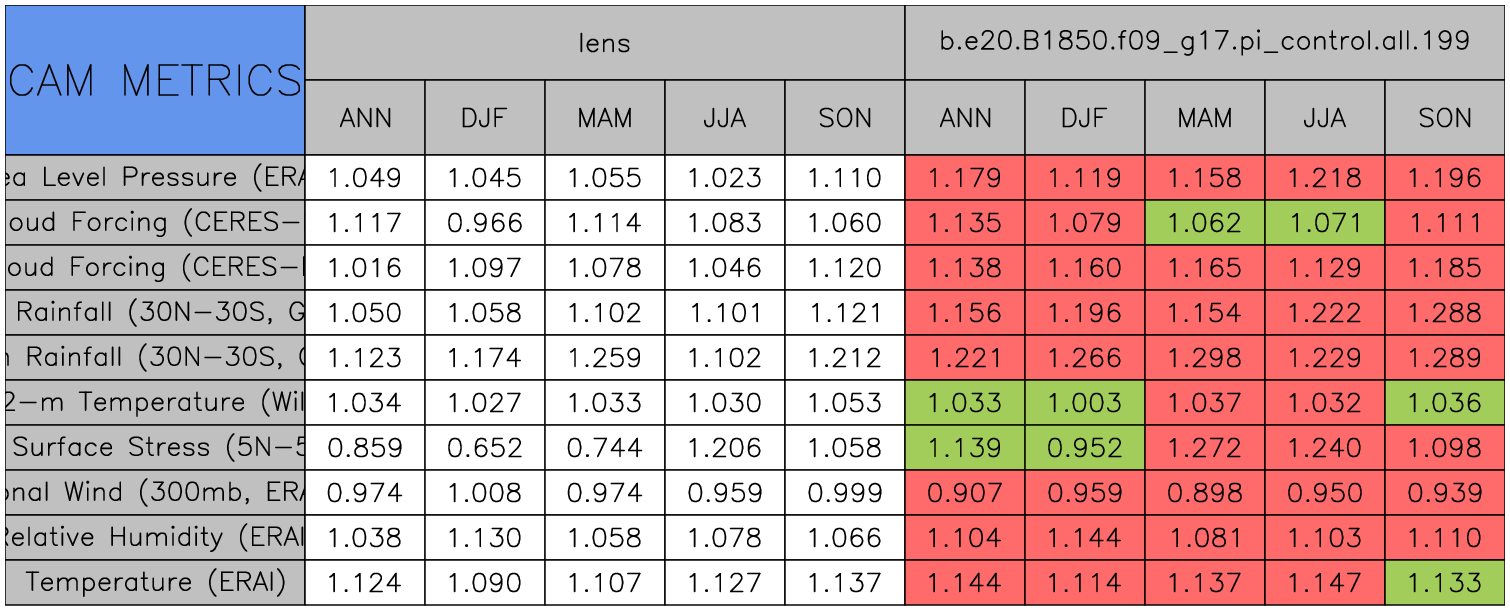Click the green cell showing 1.062

tap(1205, 223)
